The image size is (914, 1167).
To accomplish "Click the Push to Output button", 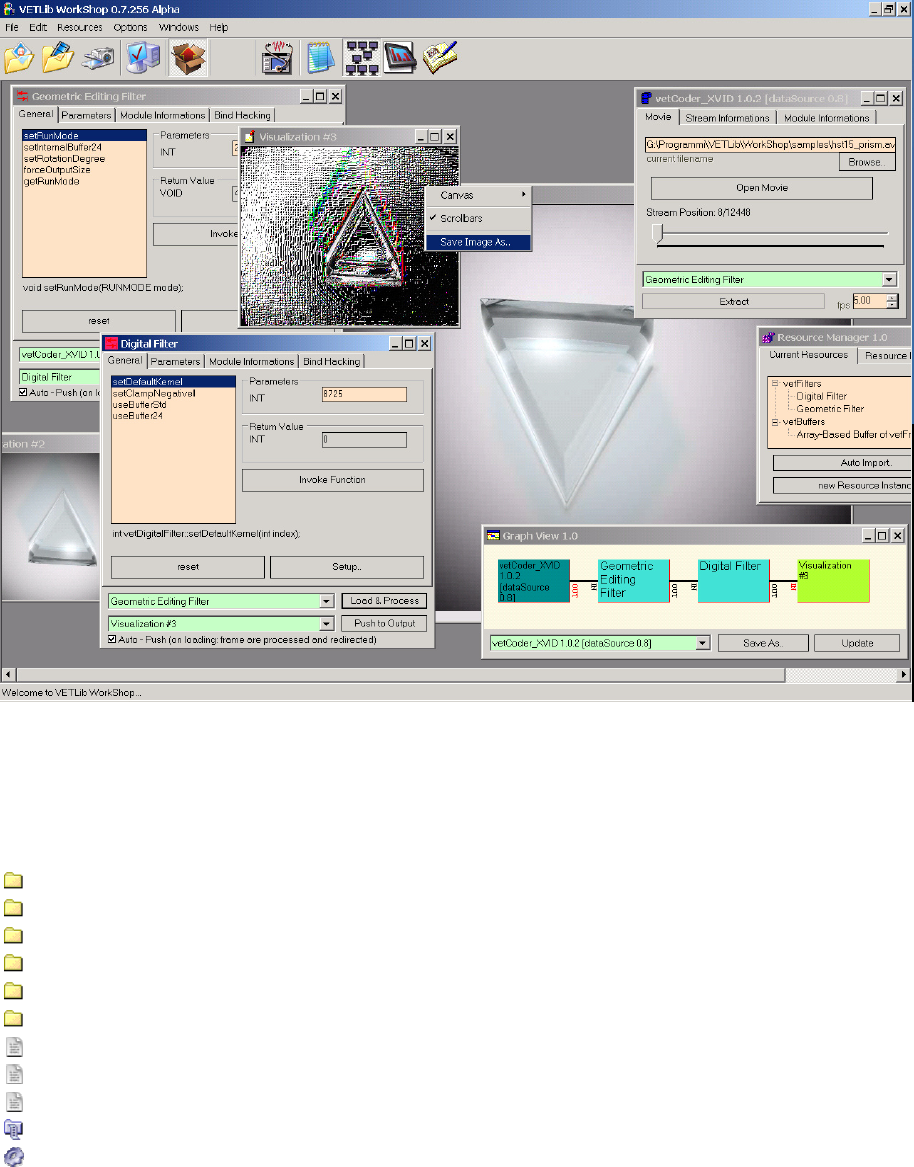I will (x=385, y=624).
